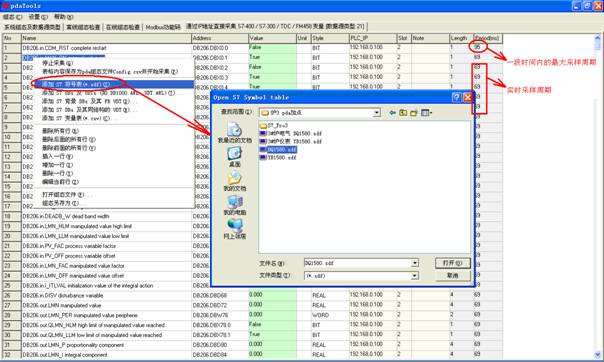Expand the 查找范围 (look in) folder dropdown
The image size is (604, 362).
(x=376, y=112)
